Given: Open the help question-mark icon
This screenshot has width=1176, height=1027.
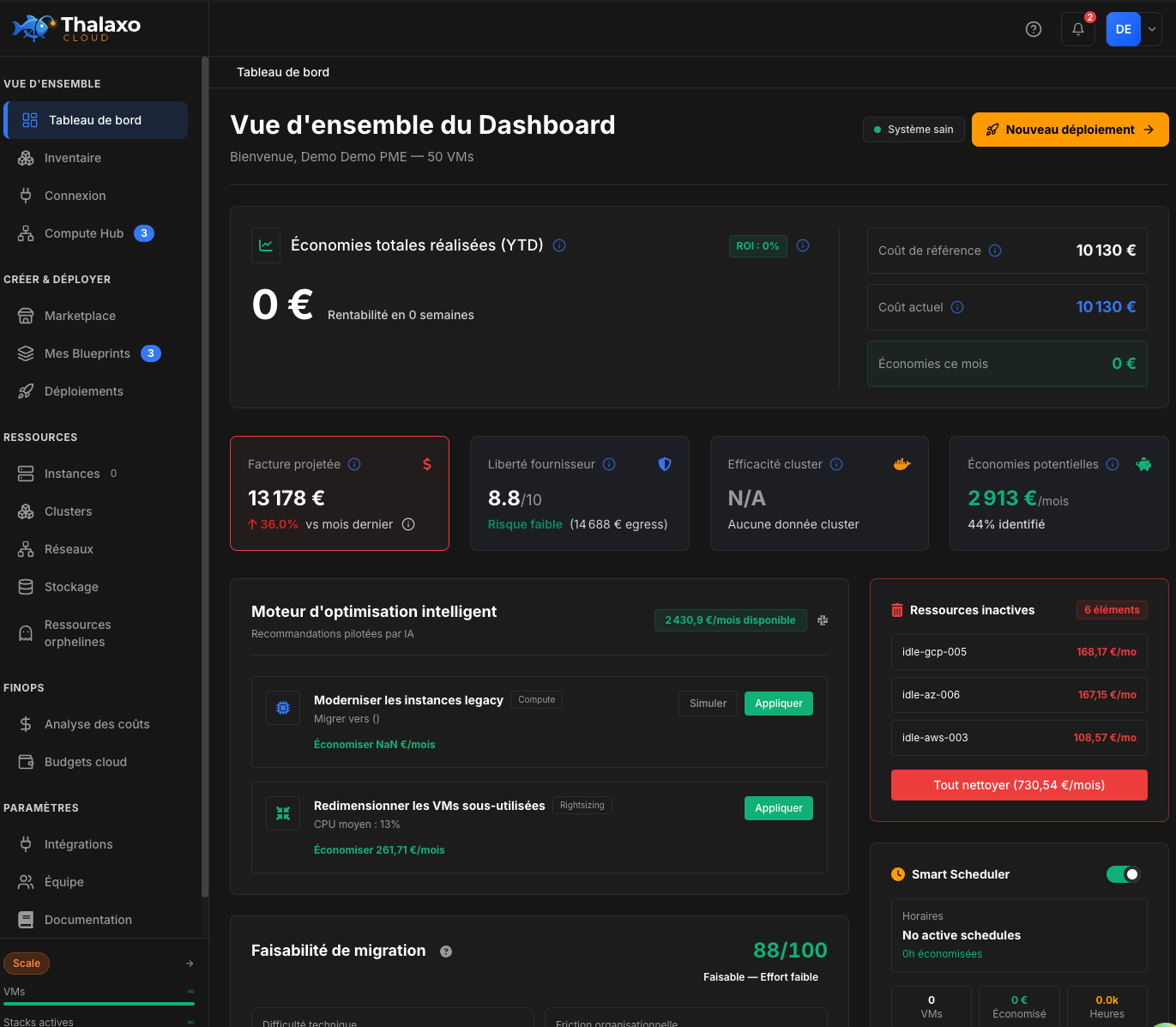Looking at the screenshot, I should pyautogui.click(x=1034, y=29).
